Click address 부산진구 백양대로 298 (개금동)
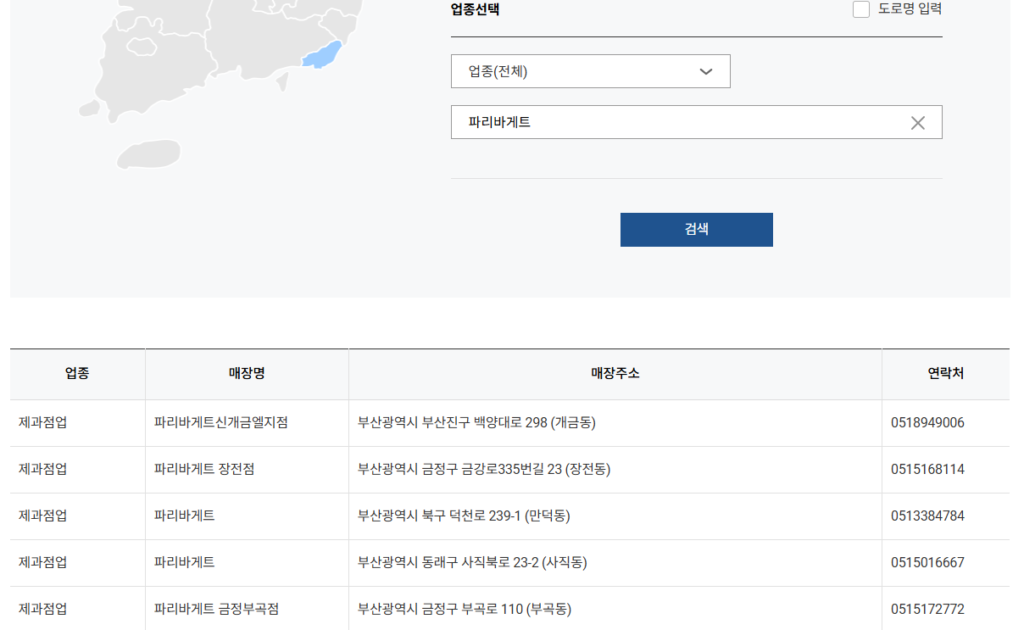This screenshot has width=1024, height=630. point(476,422)
